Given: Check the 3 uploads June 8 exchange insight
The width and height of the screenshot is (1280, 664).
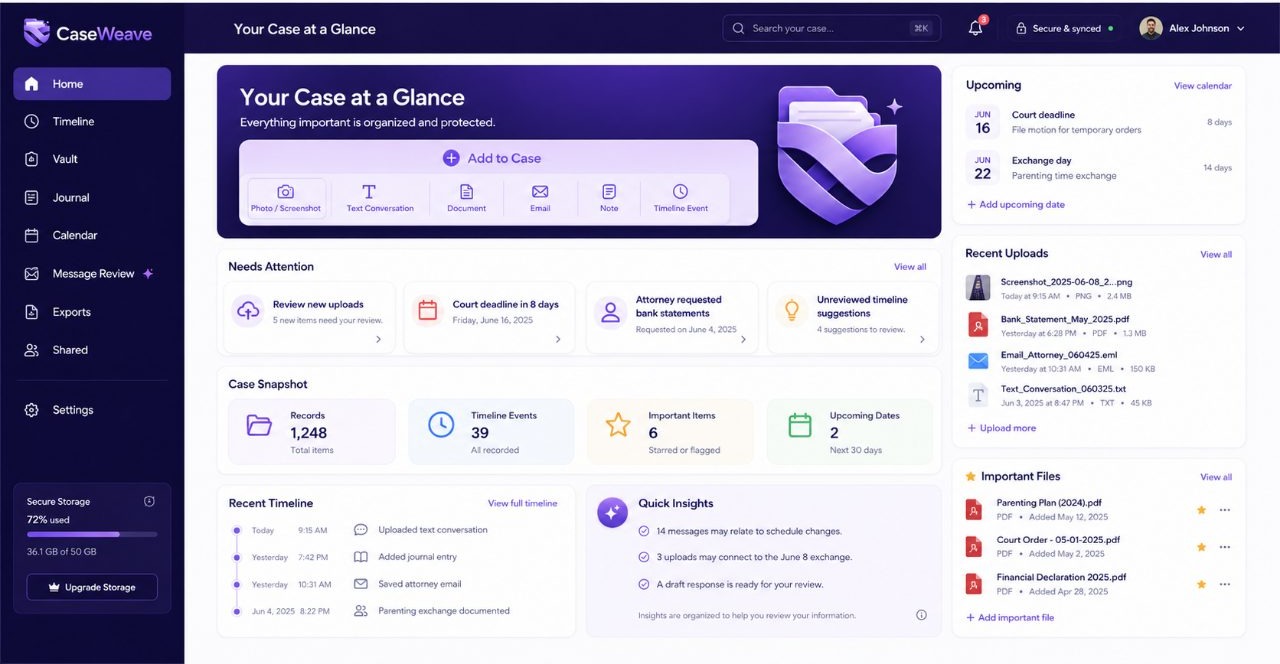Looking at the screenshot, I should coord(644,557).
